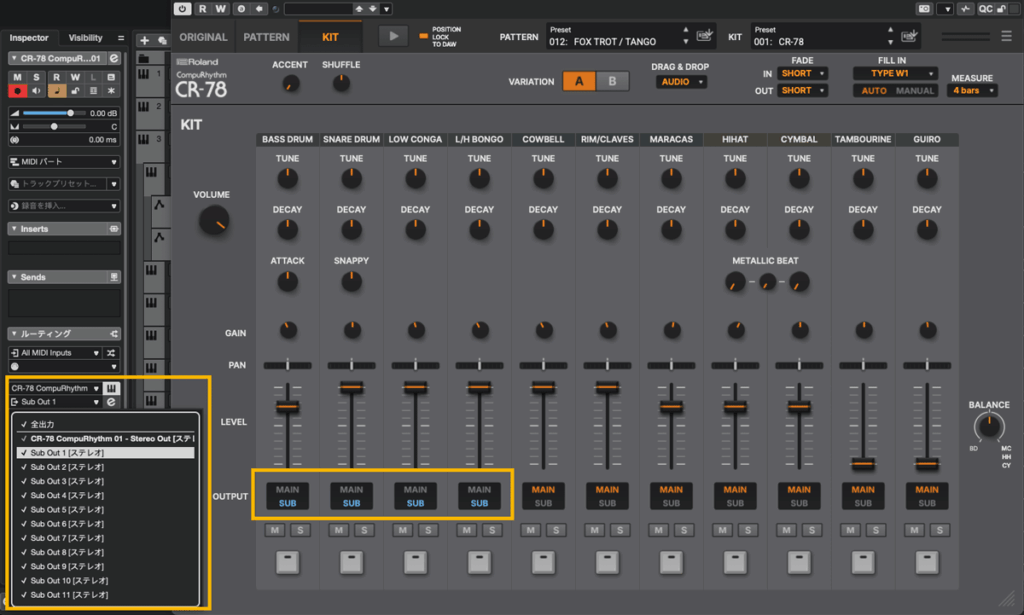Click the monitor speaker icon in the Inspector
Screen dimensions: 1024x615
(x=36, y=91)
